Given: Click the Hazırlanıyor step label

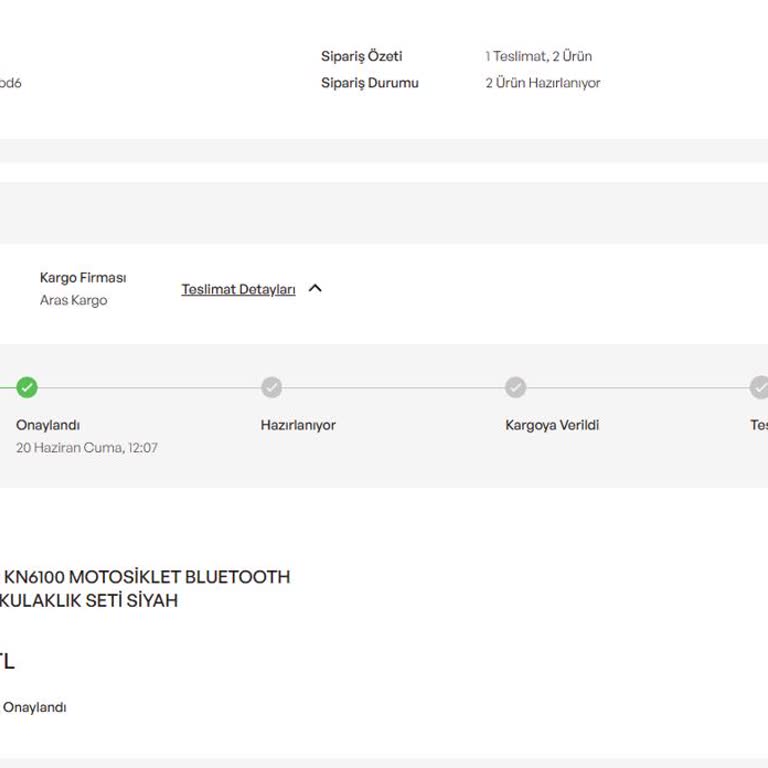Looking at the screenshot, I should tap(298, 425).
